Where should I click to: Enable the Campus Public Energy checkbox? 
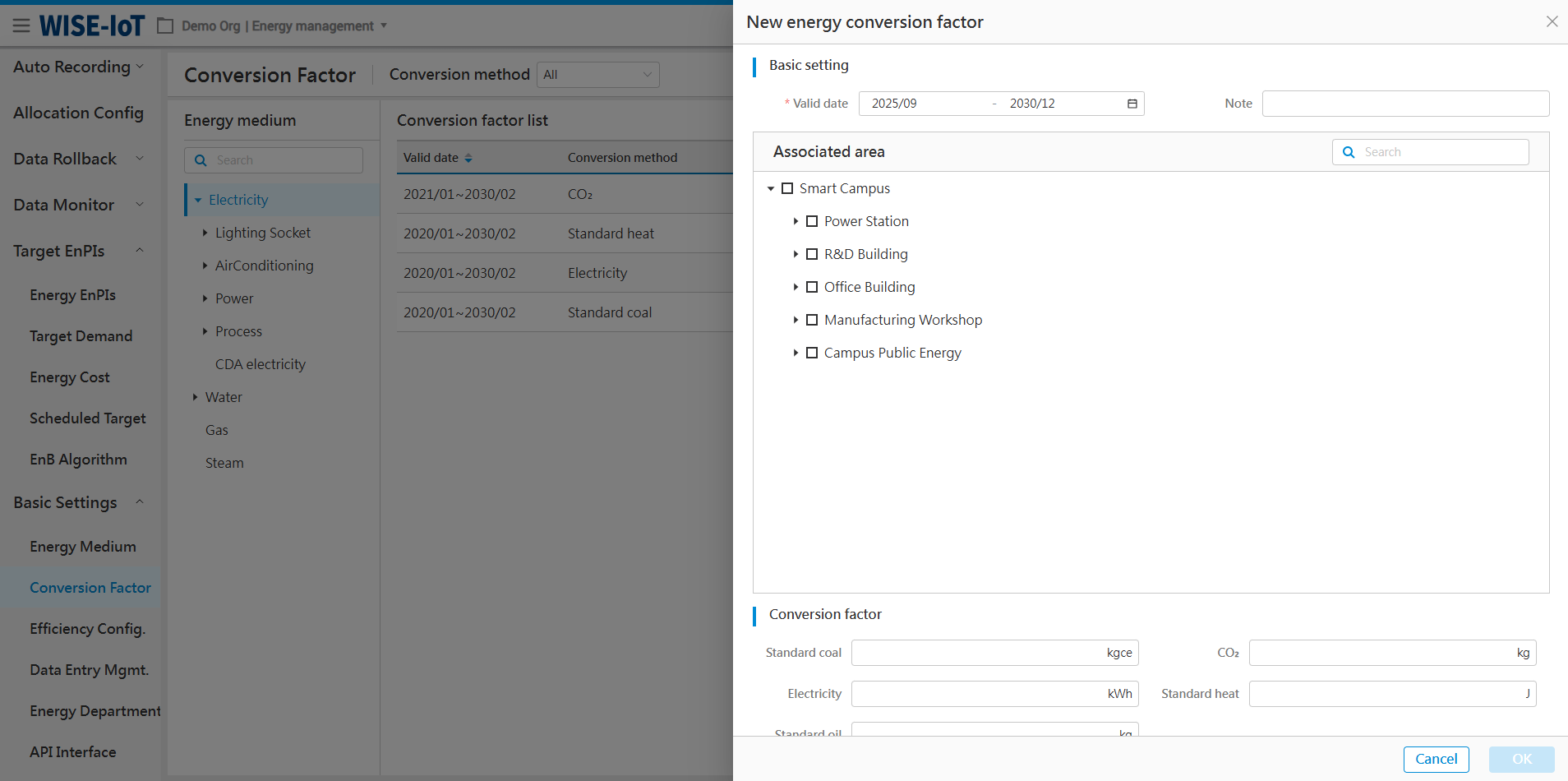(x=812, y=353)
